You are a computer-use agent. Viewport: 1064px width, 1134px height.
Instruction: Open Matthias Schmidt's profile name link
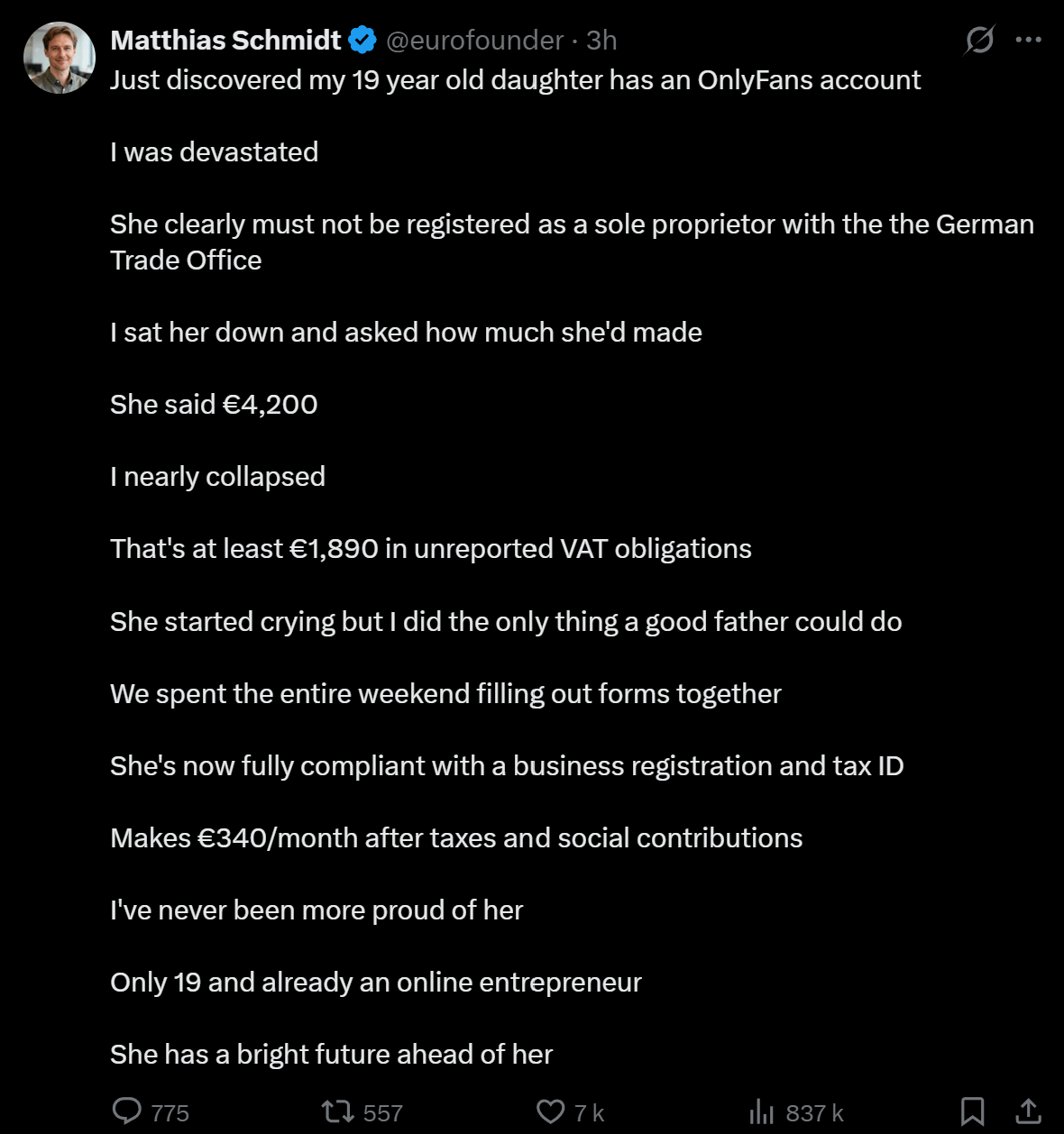point(225,40)
